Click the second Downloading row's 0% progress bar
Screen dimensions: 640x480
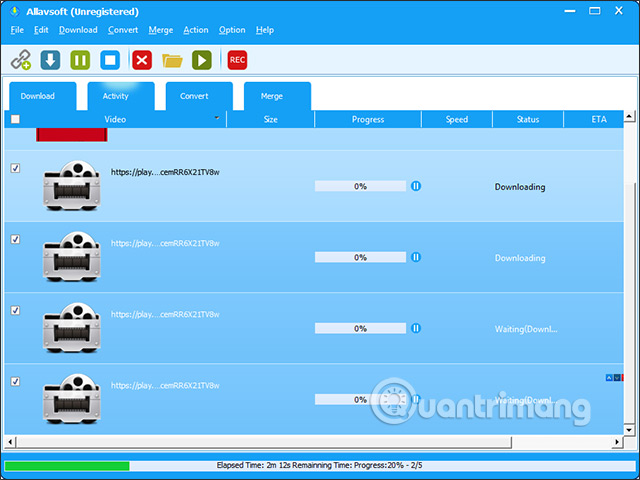click(360, 257)
